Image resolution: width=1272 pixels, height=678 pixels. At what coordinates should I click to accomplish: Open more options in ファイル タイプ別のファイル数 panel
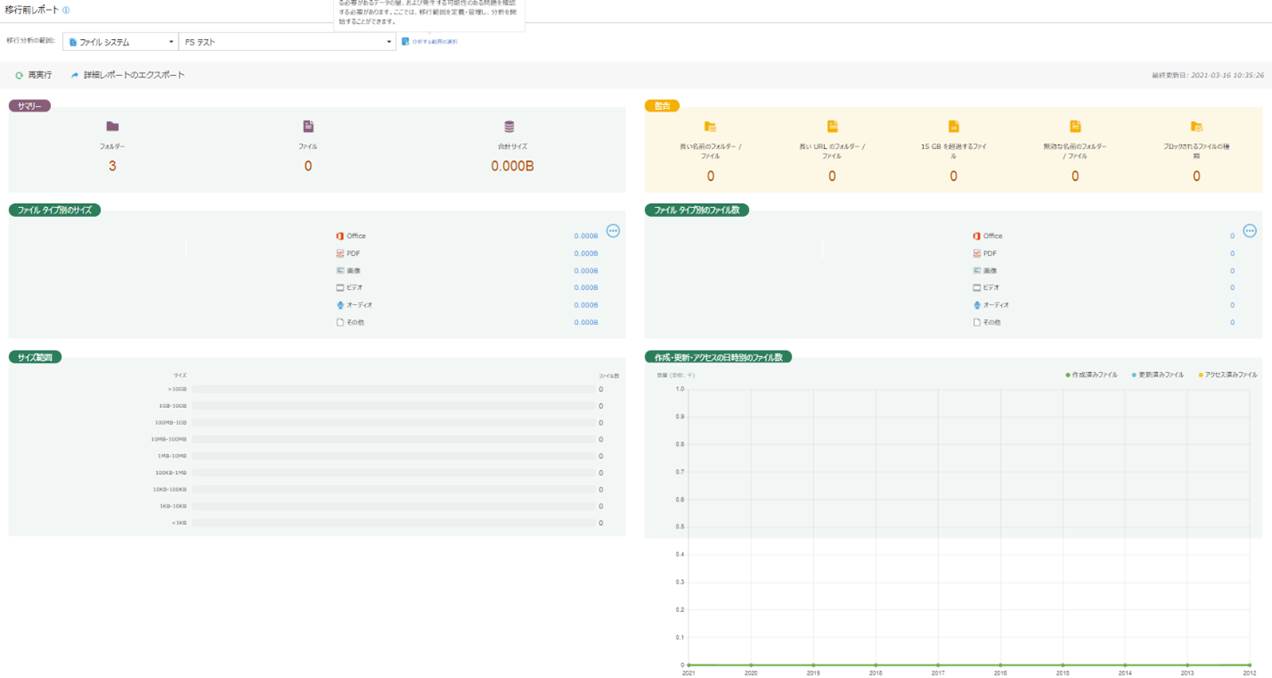pos(1249,231)
